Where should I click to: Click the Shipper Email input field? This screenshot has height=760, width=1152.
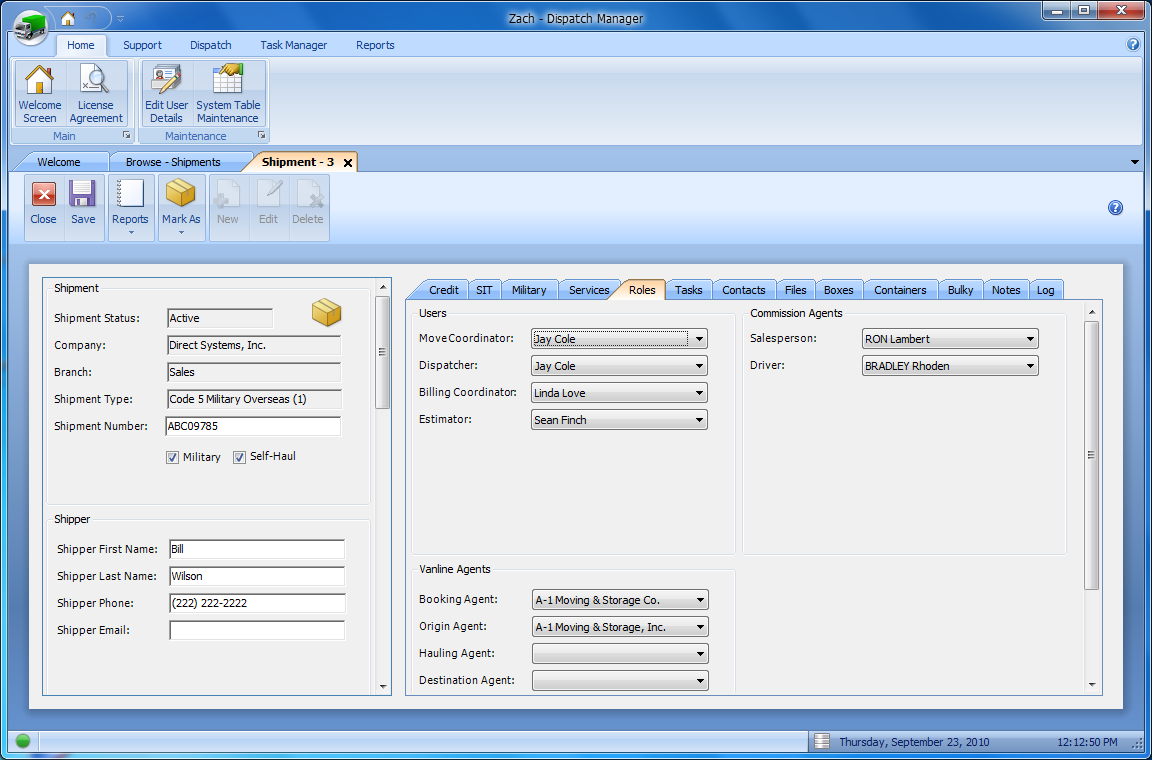coord(256,631)
